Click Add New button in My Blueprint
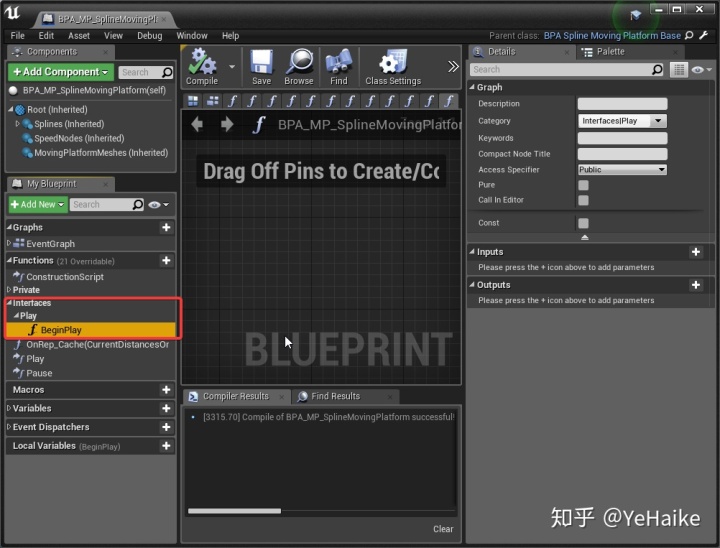Screen dimensions: 720x548 (x=38, y=204)
